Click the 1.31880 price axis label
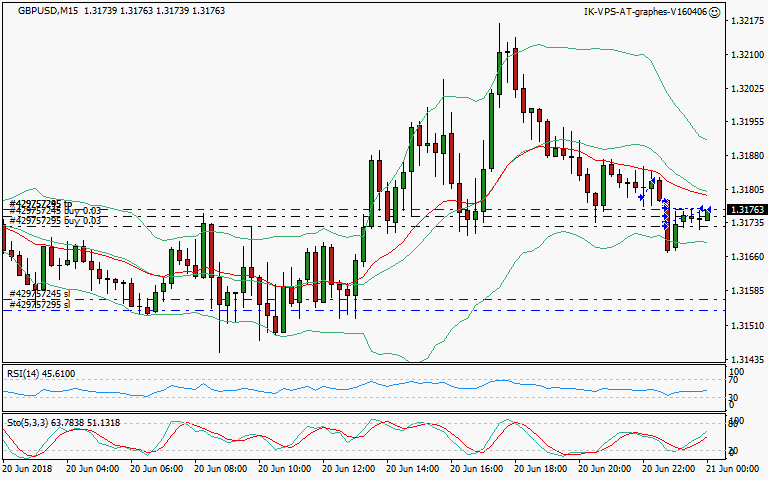The width and height of the screenshot is (768, 480). click(x=746, y=156)
